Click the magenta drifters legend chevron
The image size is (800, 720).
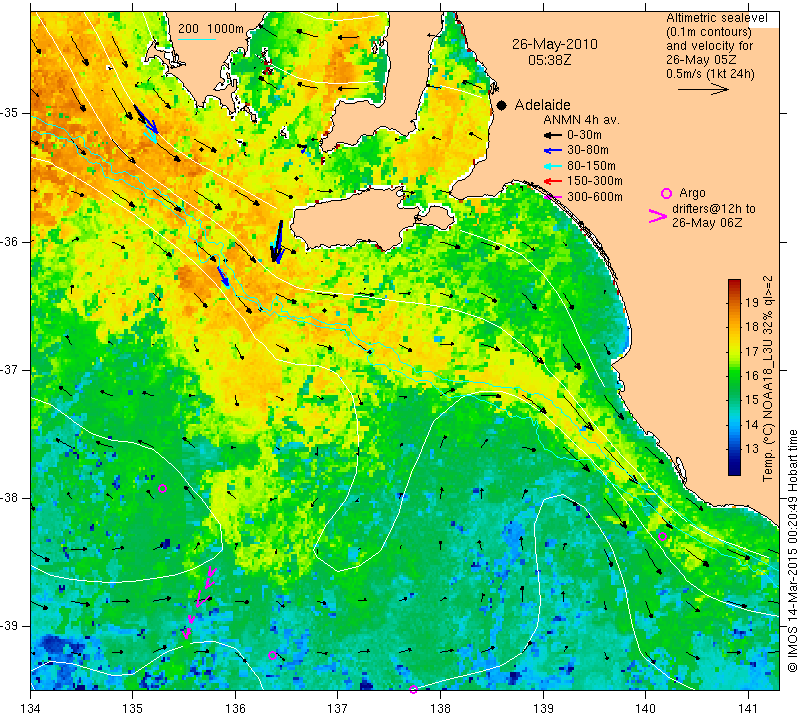click(658, 216)
